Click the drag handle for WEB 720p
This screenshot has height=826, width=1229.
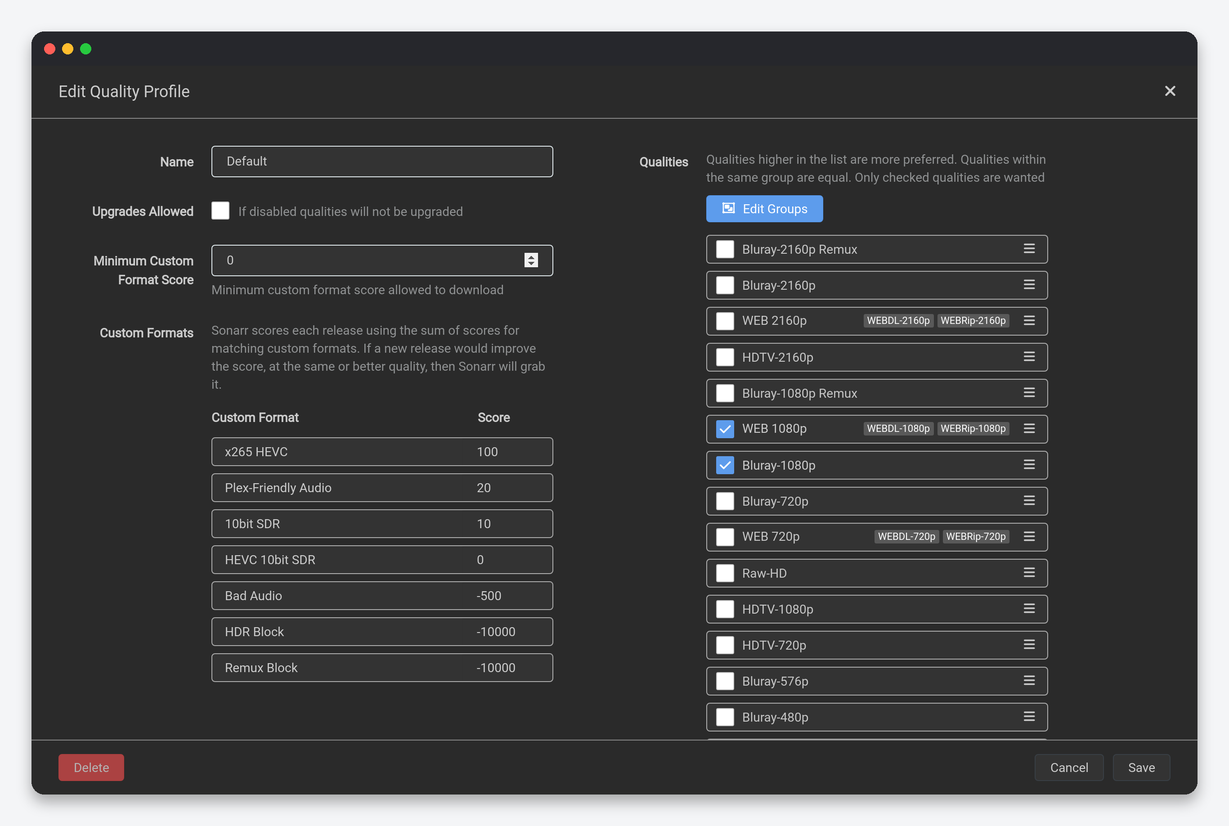[1029, 537]
